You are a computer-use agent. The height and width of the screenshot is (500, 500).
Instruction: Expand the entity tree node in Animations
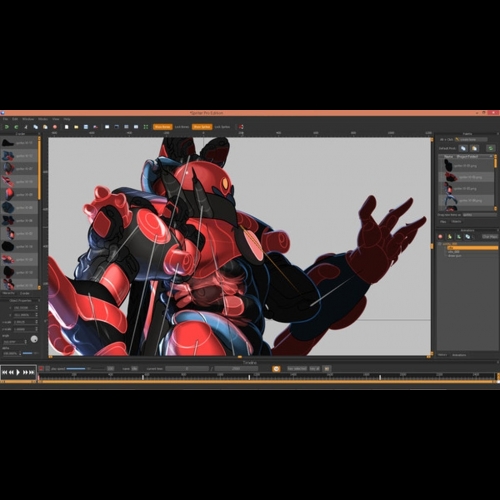point(440,244)
